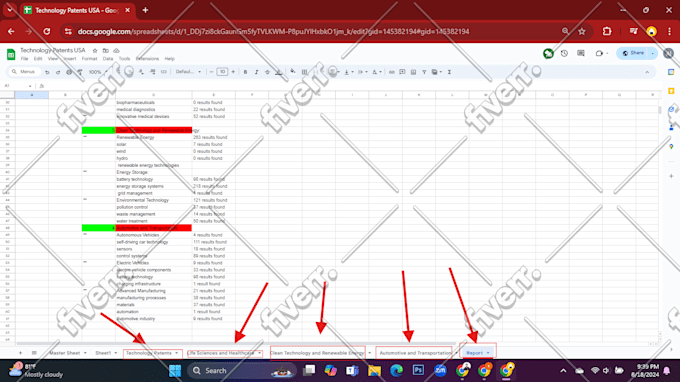Viewport: 680px width, 382px height.
Task: Open version history clock icon
Action: tap(564, 53)
